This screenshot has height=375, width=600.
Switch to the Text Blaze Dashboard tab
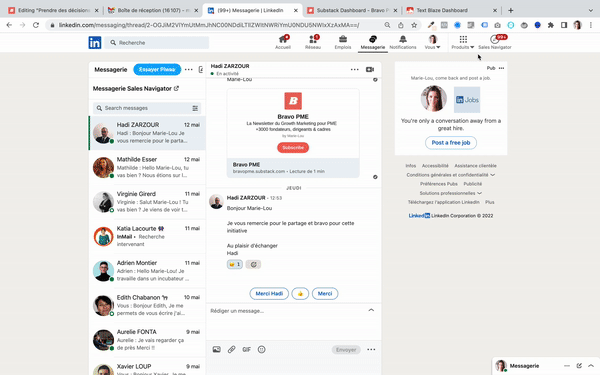tap(452, 10)
